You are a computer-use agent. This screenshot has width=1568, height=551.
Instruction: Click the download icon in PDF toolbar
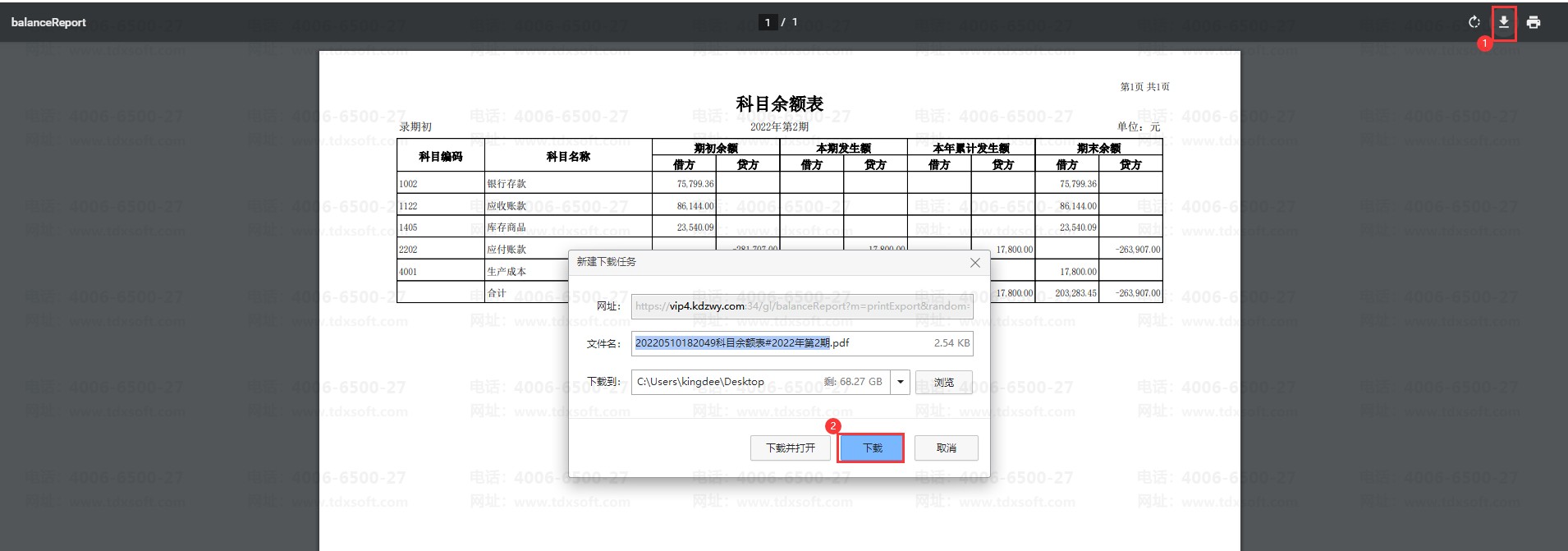[1503, 22]
